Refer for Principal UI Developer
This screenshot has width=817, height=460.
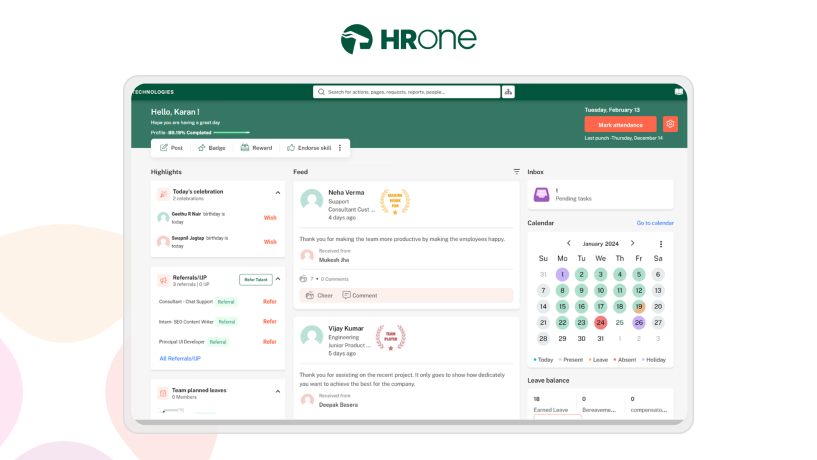pyautogui.click(x=269, y=342)
